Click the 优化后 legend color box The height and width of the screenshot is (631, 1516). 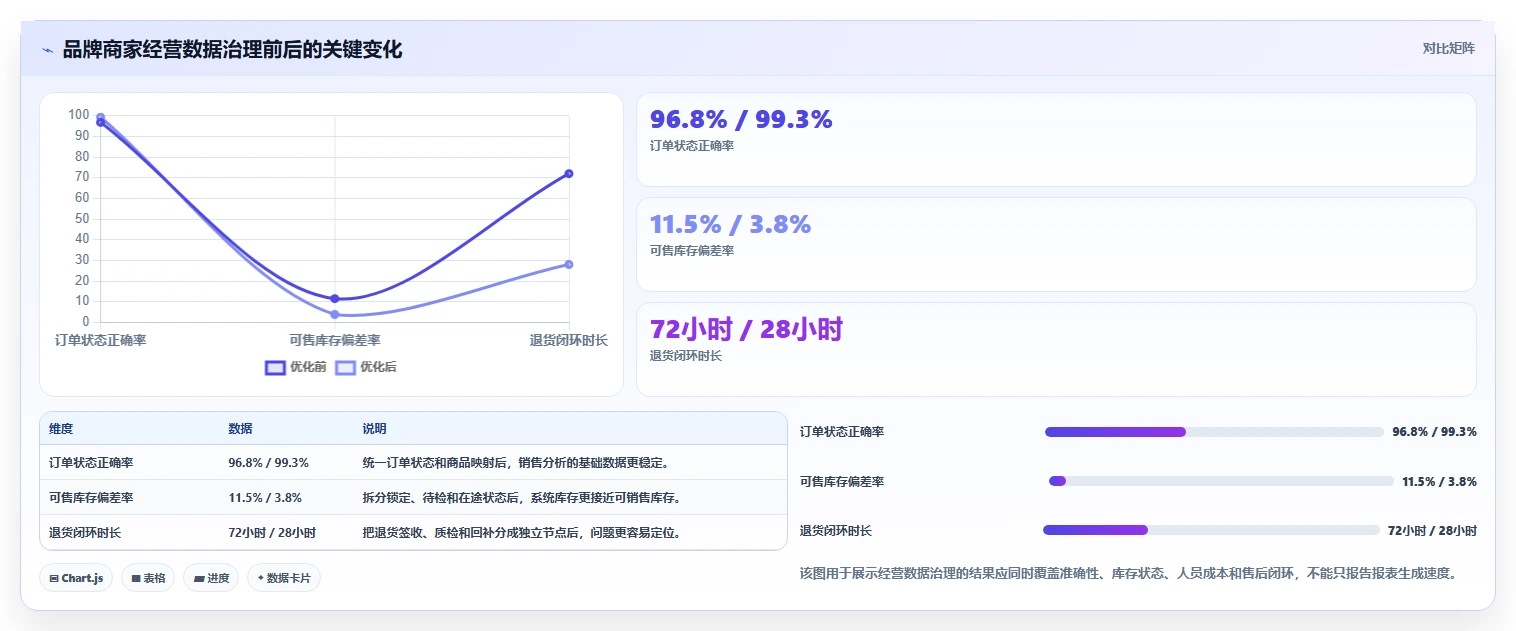pos(345,367)
